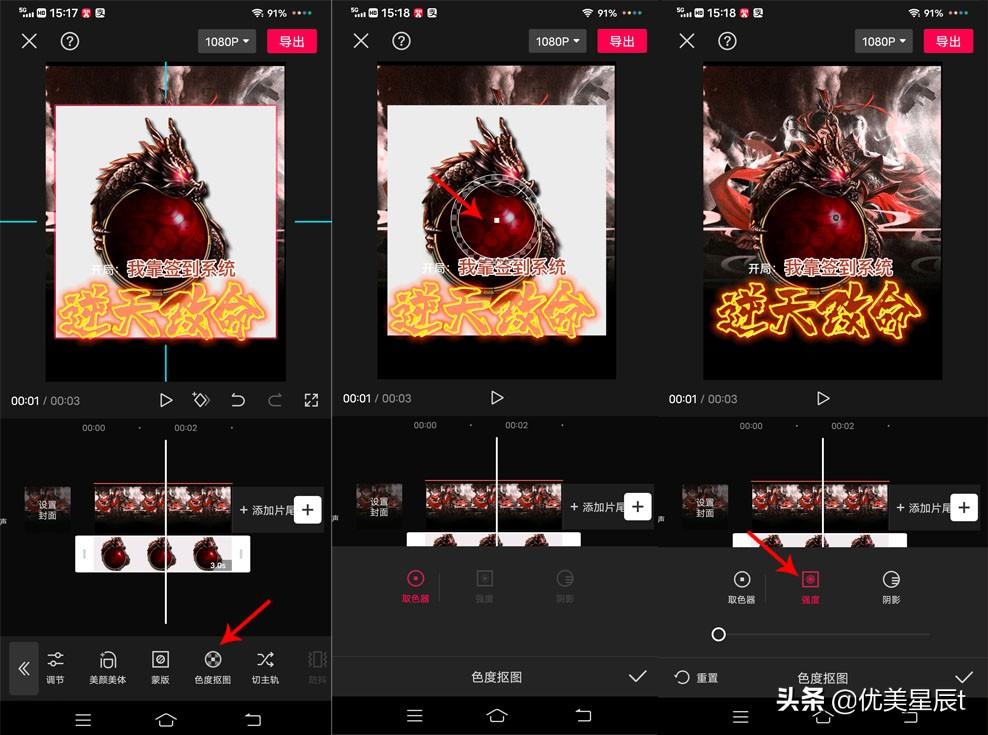Screen dimensions: 988x735
Task: Tap the 导出 export button in middle screen
Action: 622,41
